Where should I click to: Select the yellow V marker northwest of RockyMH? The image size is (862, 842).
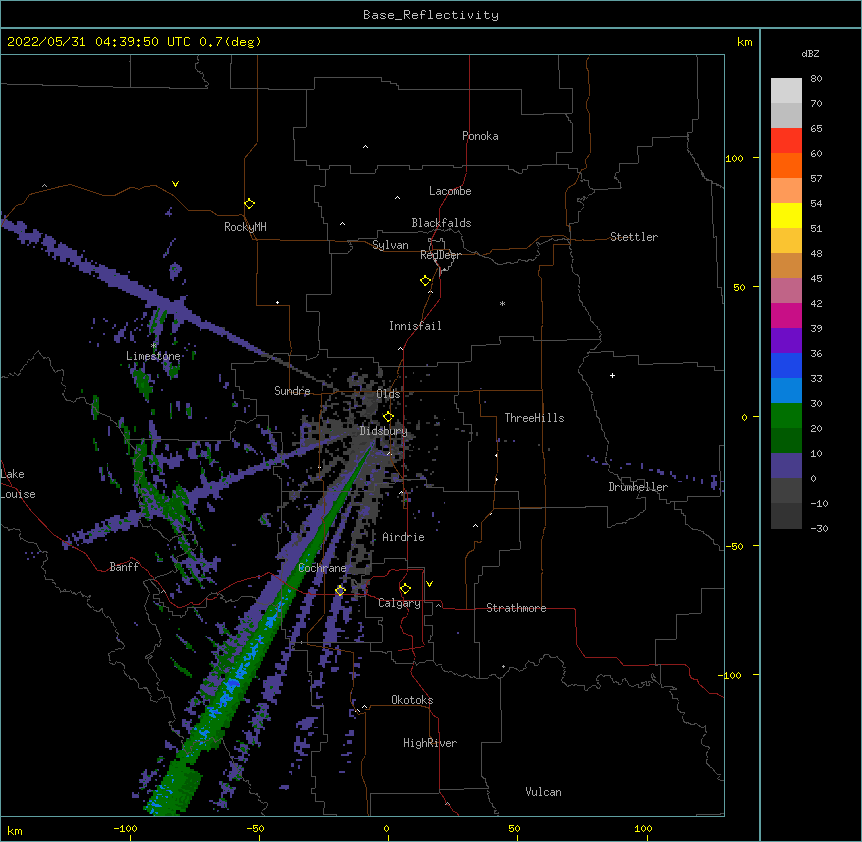(175, 184)
